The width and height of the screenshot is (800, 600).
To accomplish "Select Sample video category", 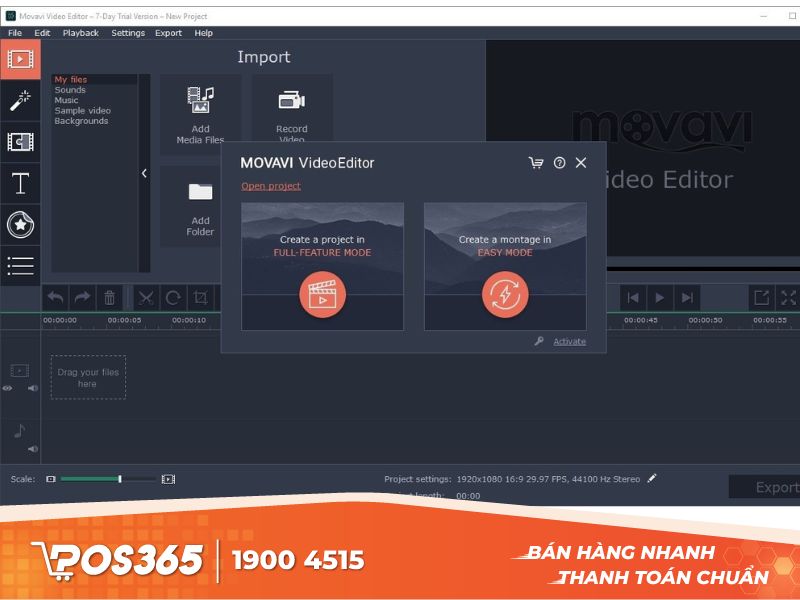I will 83,110.
